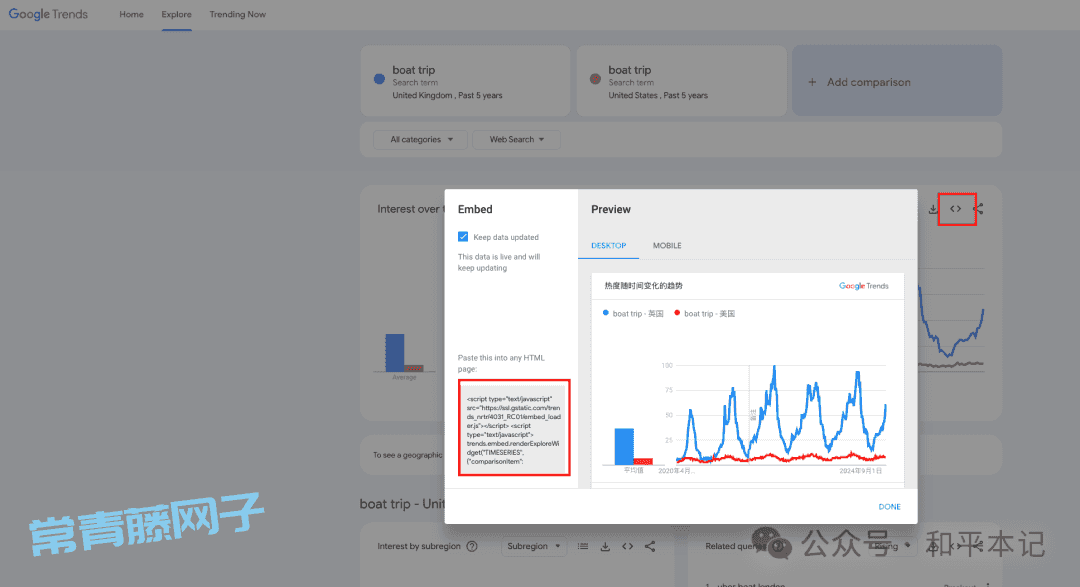Click the Google Trends logo

[x=48, y=14]
